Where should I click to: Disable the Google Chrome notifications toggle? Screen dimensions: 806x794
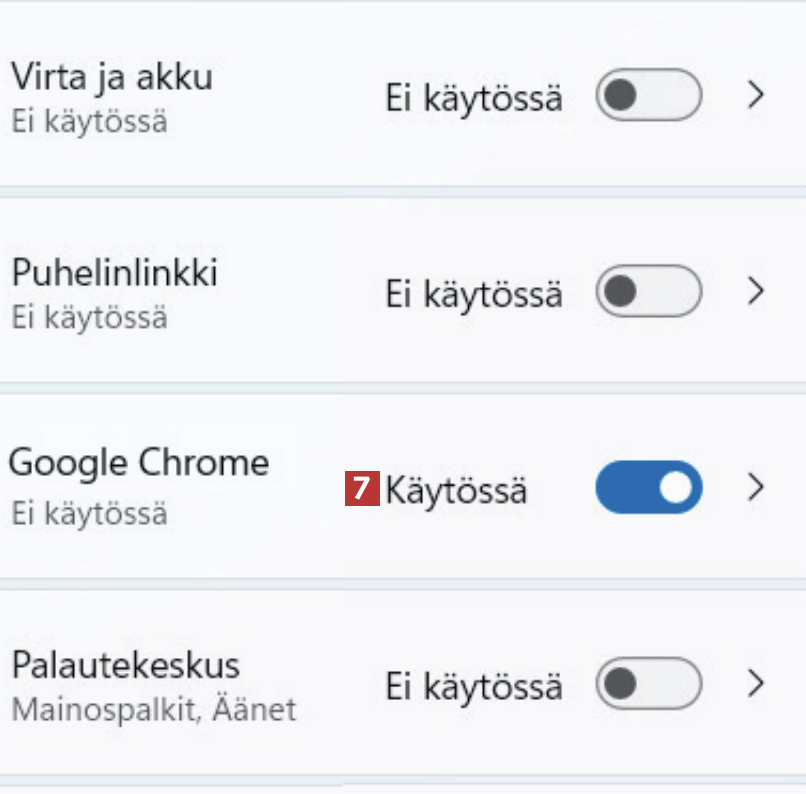[648, 487]
